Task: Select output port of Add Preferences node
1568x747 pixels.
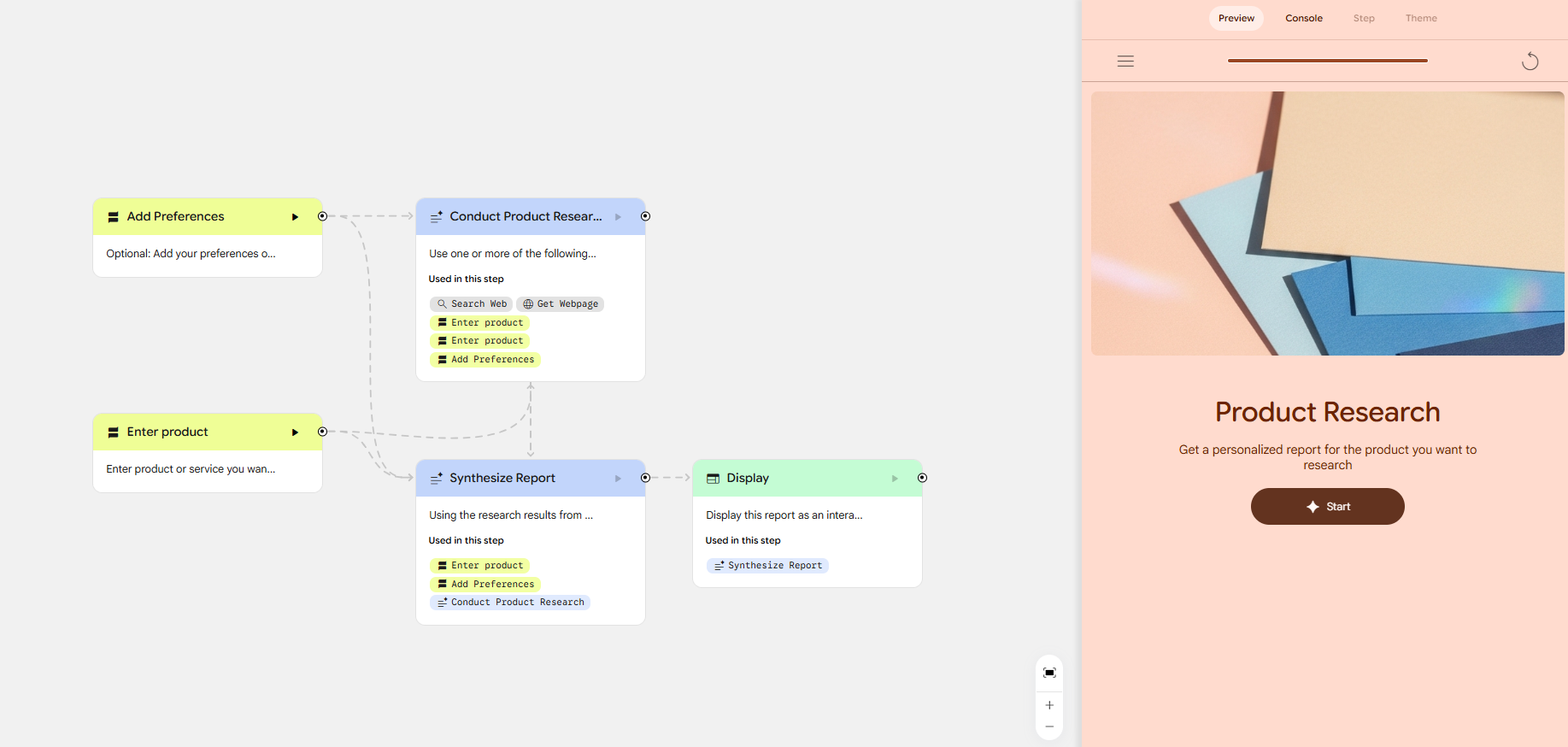Action: click(x=322, y=216)
